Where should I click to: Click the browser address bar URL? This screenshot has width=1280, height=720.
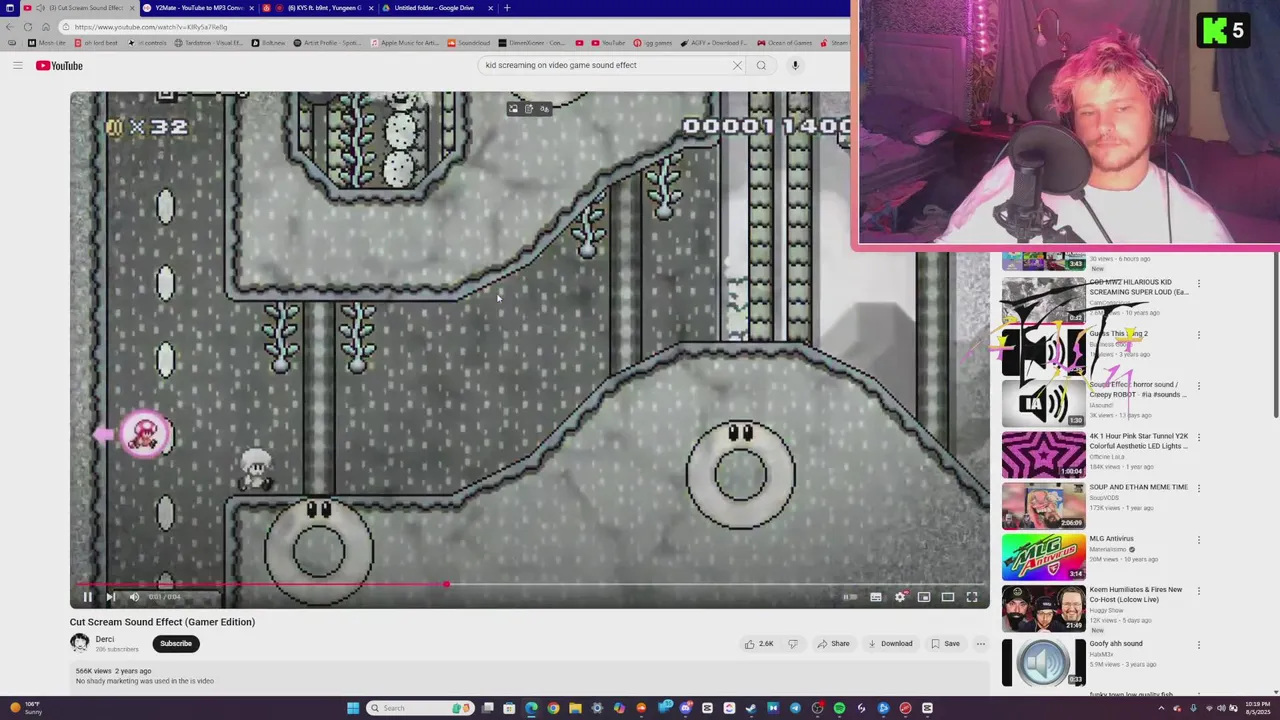[151, 27]
